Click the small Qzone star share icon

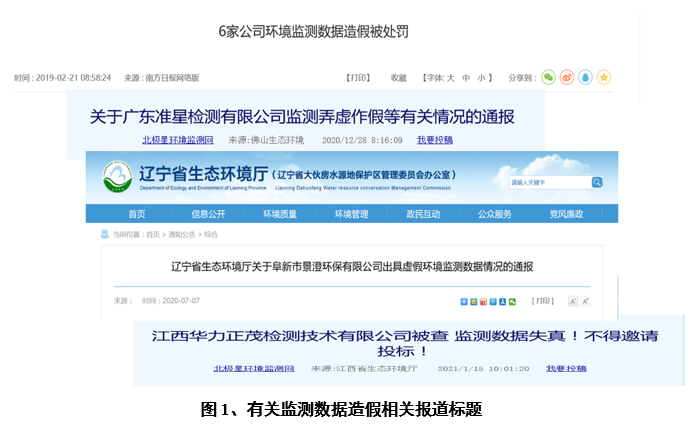(474, 302)
